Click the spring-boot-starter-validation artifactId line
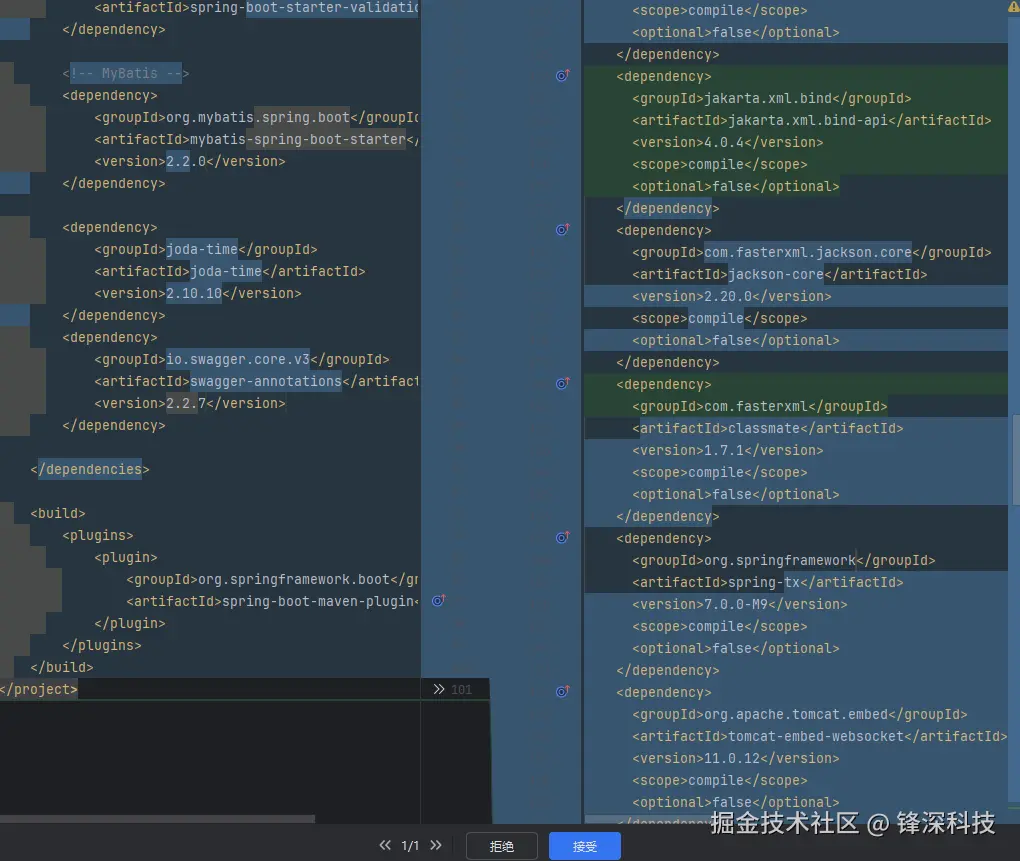This screenshot has width=1020, height=861. point(256,8)
